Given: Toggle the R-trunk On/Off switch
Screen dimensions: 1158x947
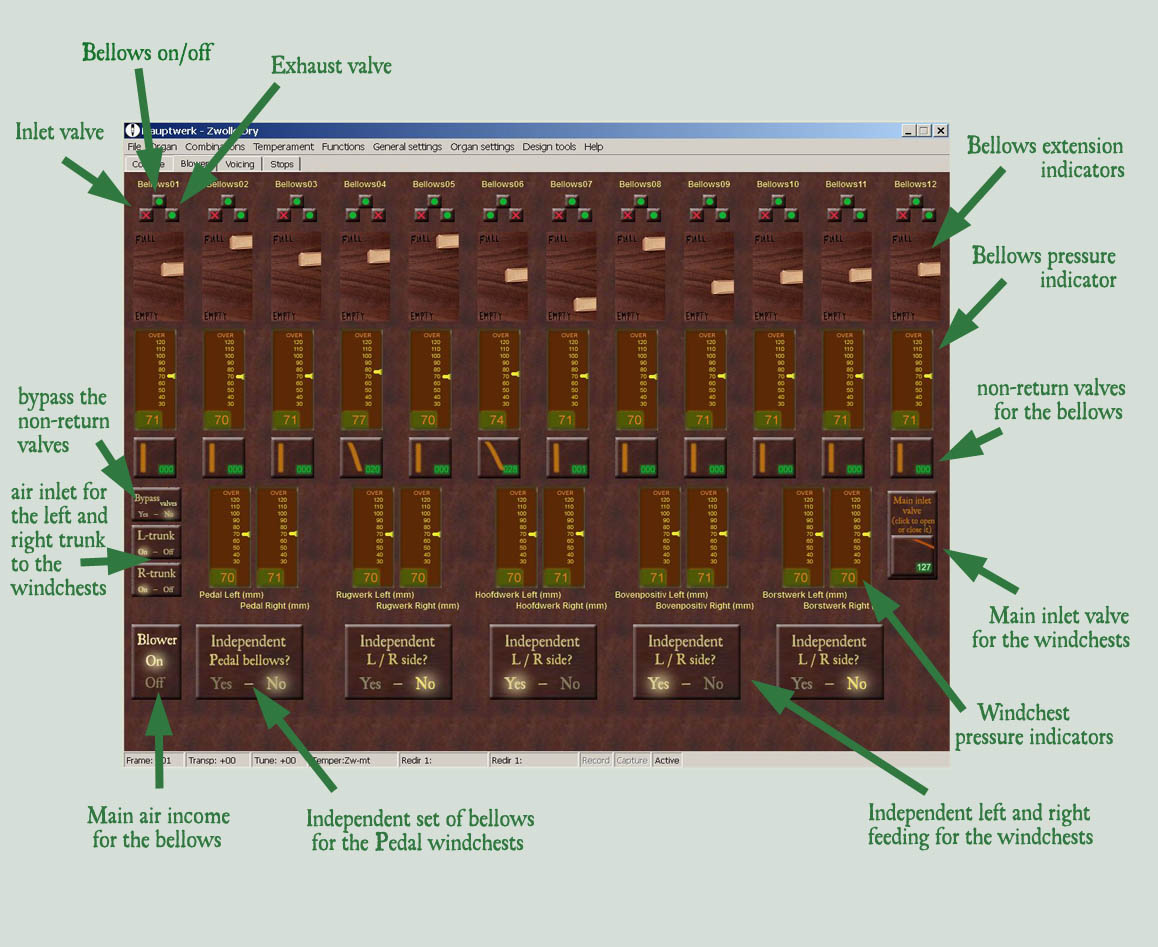Looking at the screenshot, I should point(156,580).
